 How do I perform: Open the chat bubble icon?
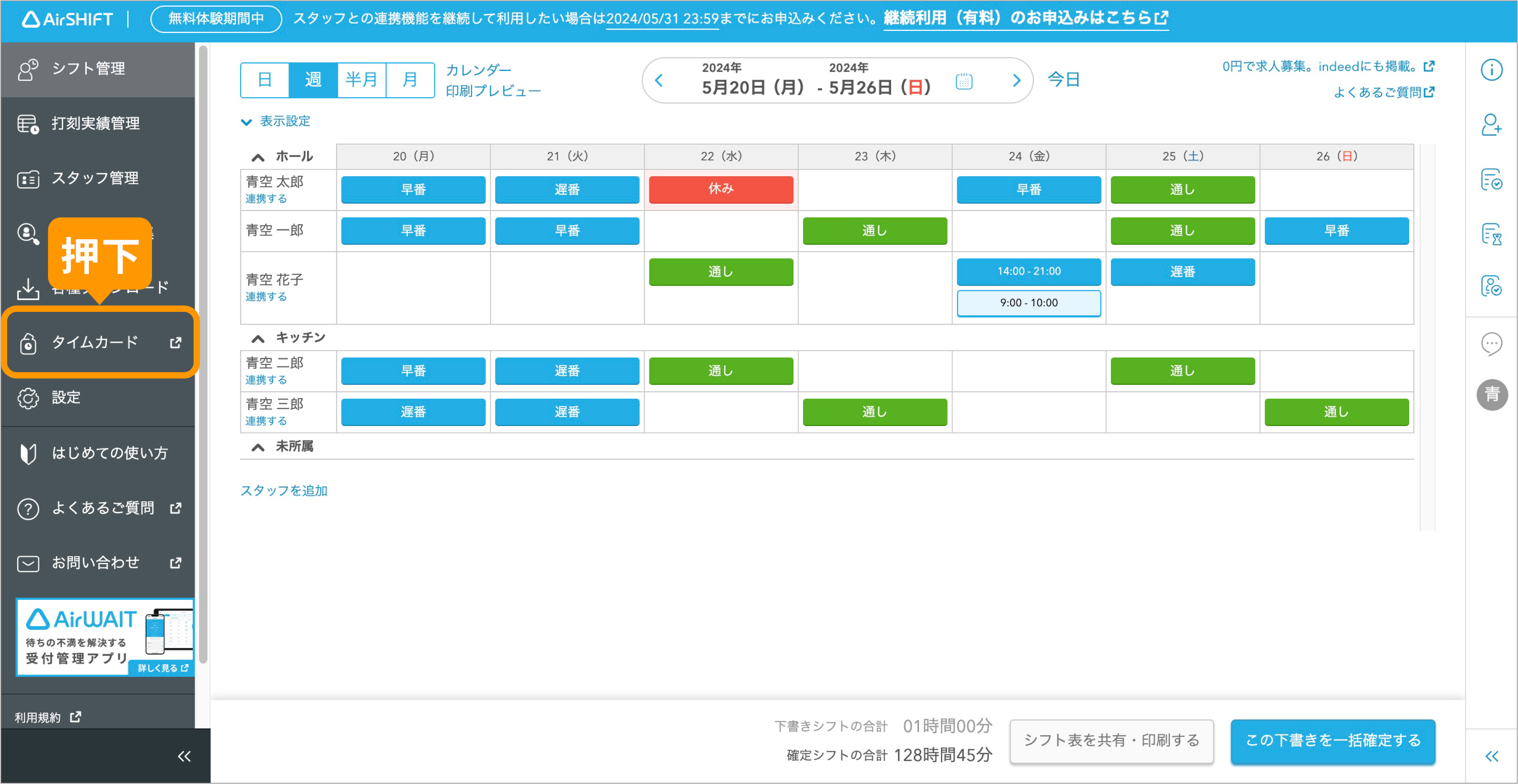pos(1491,344)
